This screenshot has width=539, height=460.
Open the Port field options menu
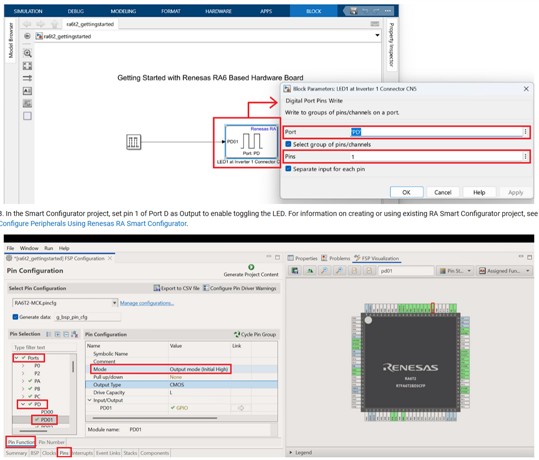tap(525, 132)
